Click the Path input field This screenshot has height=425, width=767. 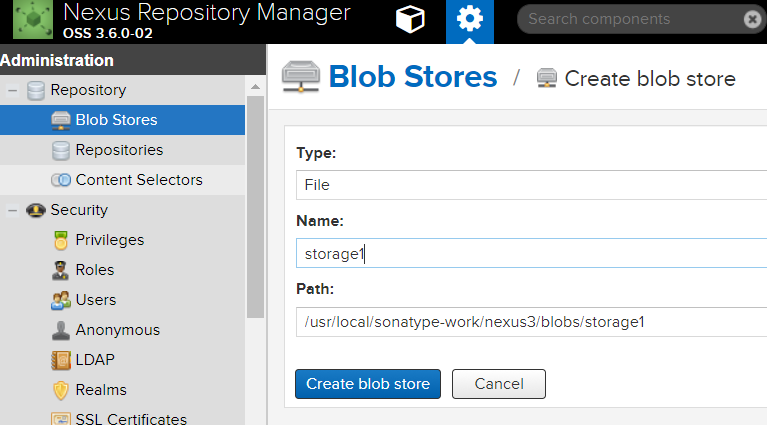click(x=530, y=322)
